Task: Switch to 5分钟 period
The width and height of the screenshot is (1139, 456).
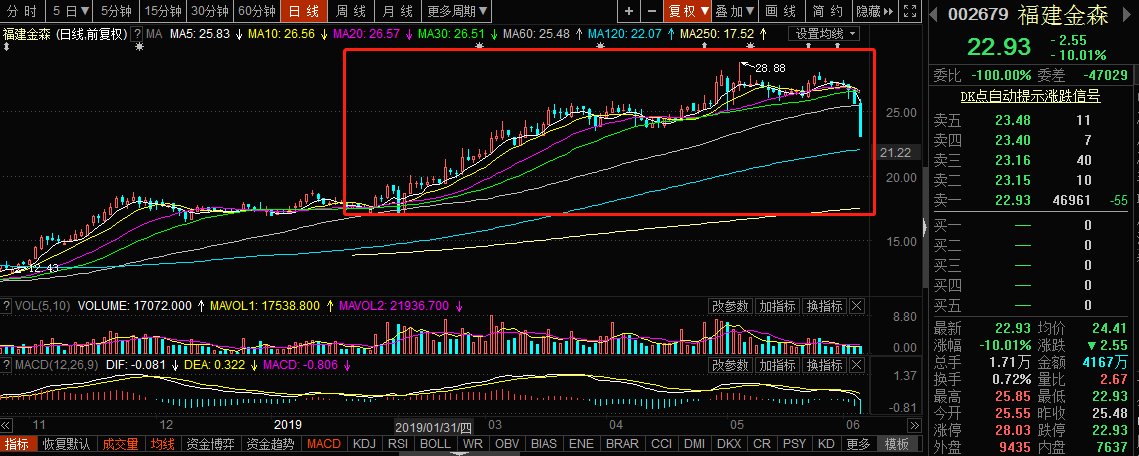Action: pyautogui.click(x=117, y=11)
